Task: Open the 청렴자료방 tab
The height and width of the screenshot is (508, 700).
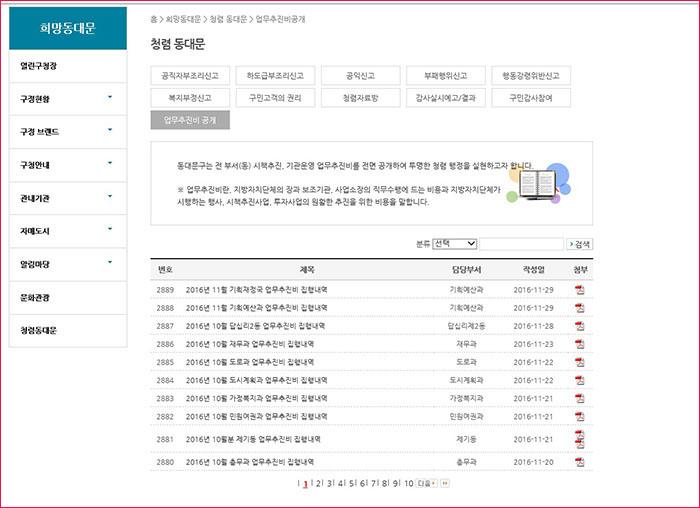Action: pos(360,98)
